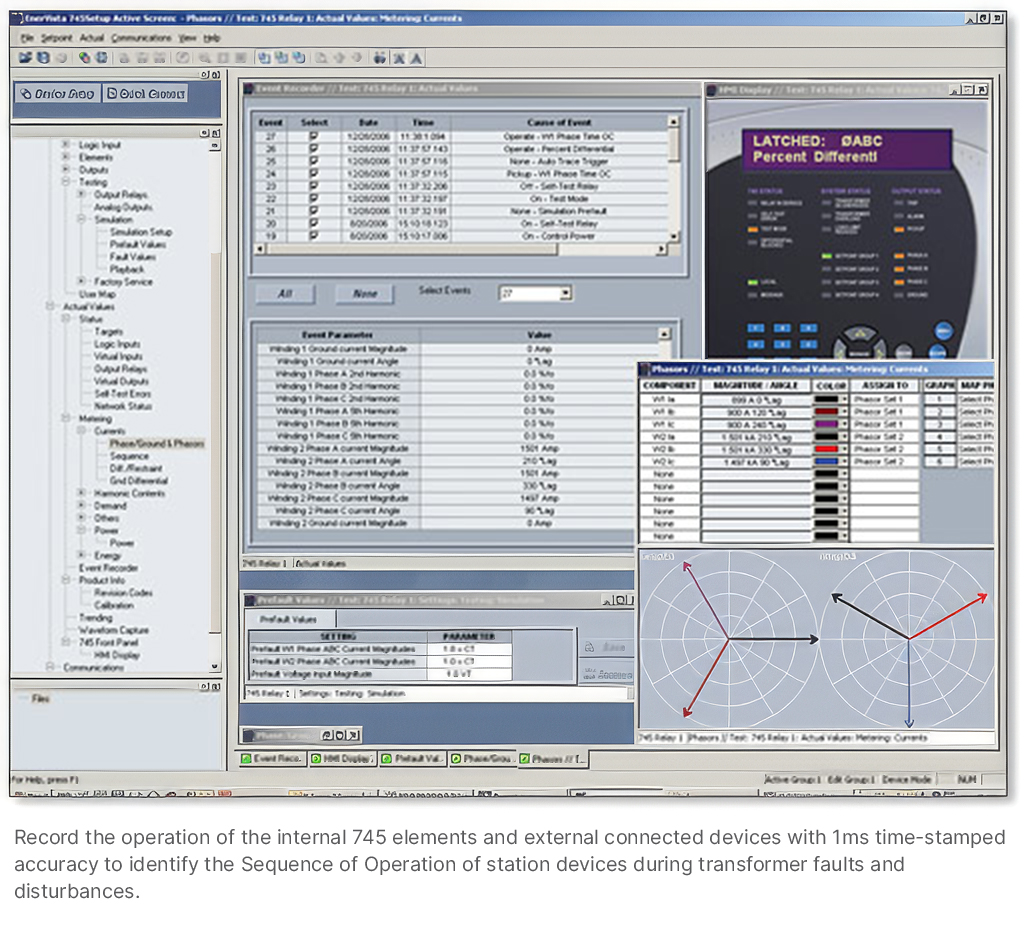Image resolution: width=1030 pixels, height=926 pixels.
Task: Click the crossed tools toolbar icon
Action: click(399, 58)
